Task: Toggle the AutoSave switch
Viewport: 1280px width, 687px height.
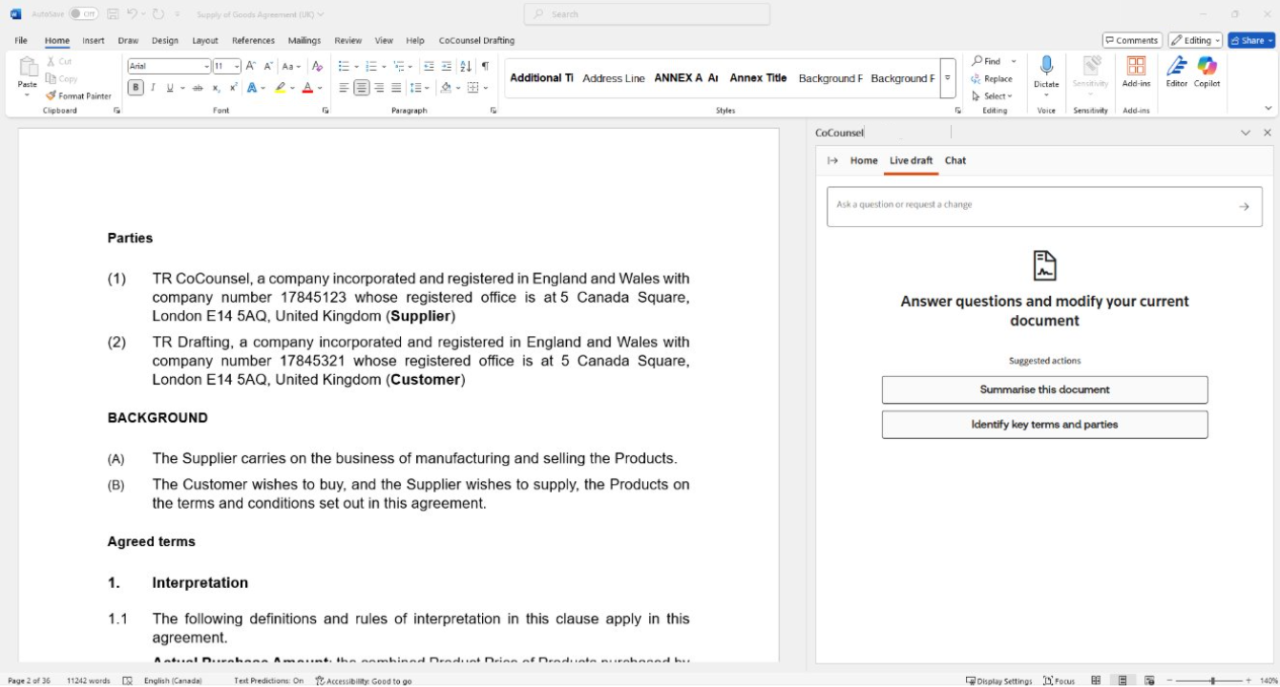Action: [84, 14]
